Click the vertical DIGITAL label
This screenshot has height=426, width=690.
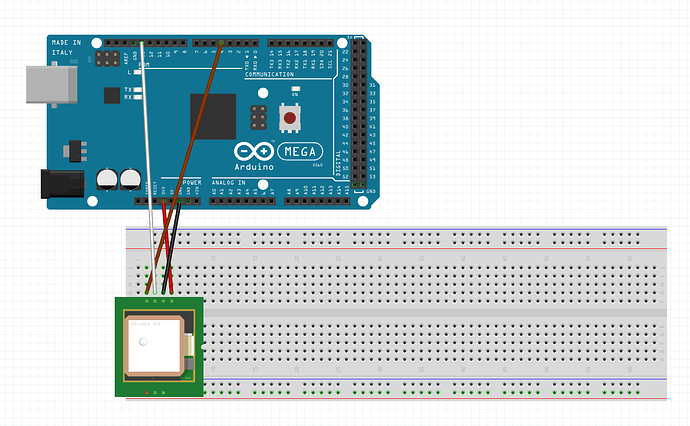tap(338, 163)
